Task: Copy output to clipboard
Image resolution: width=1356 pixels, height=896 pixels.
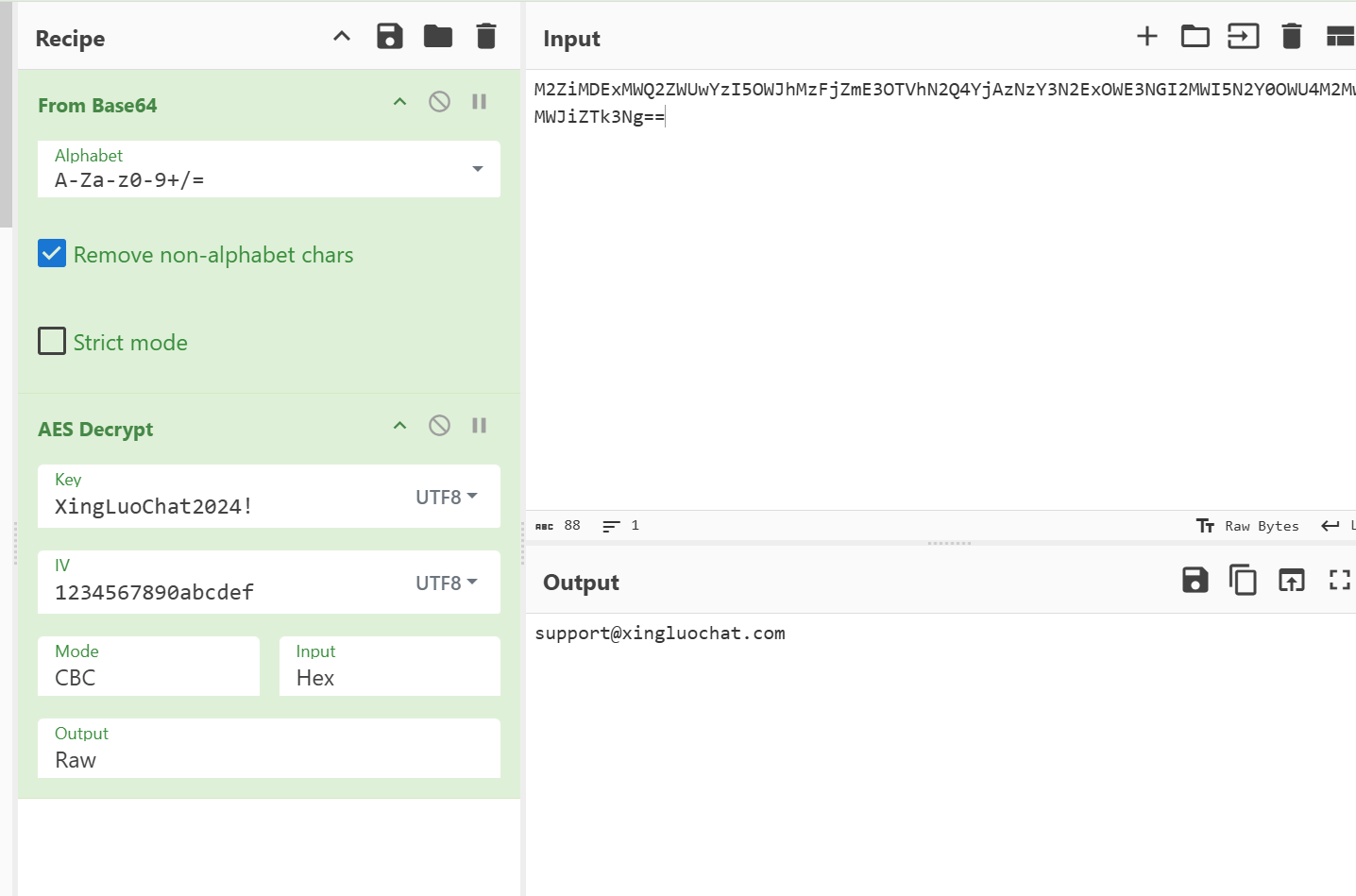Action: pos(1243,580)
